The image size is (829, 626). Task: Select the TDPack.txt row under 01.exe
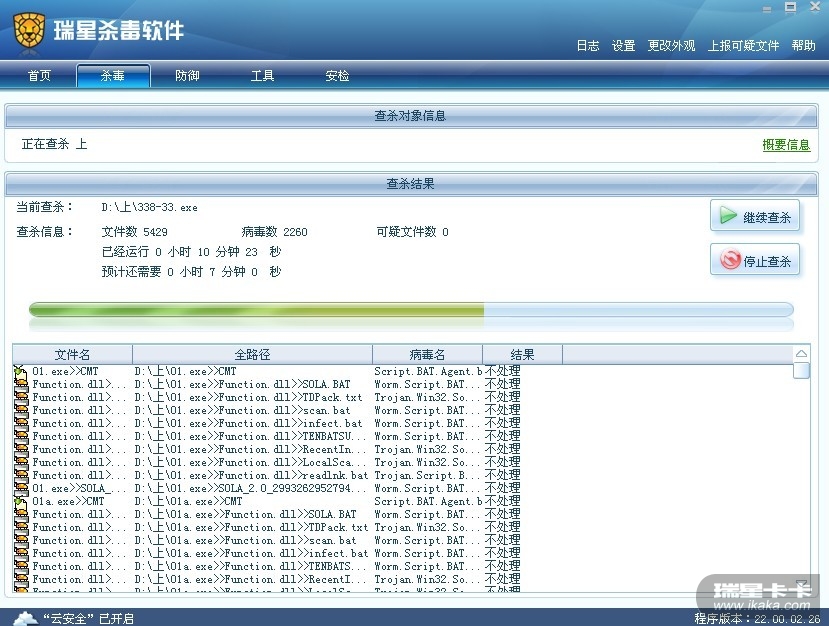[248, 397]
